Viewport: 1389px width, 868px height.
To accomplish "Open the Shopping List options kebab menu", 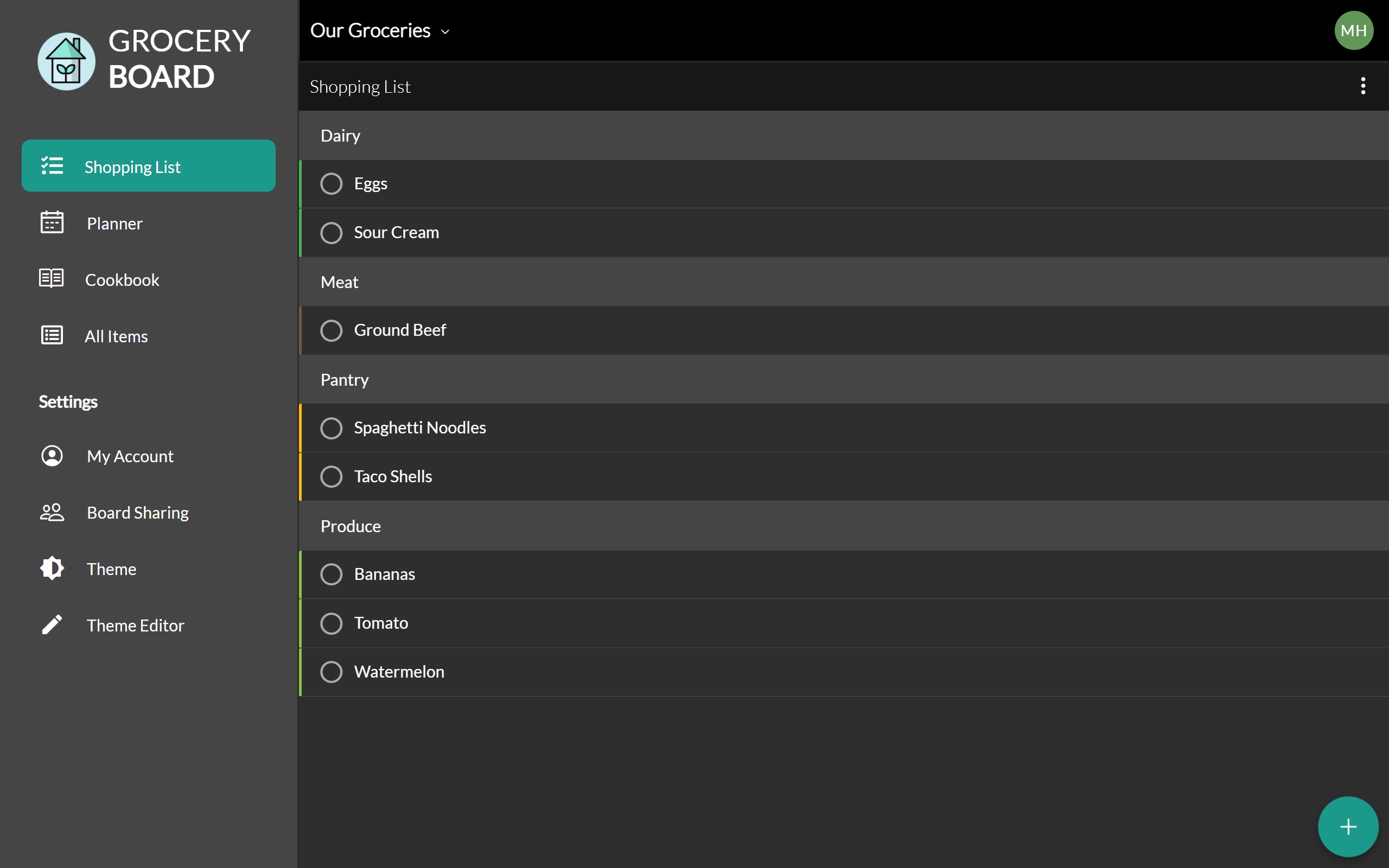I will coord(1362,86).
